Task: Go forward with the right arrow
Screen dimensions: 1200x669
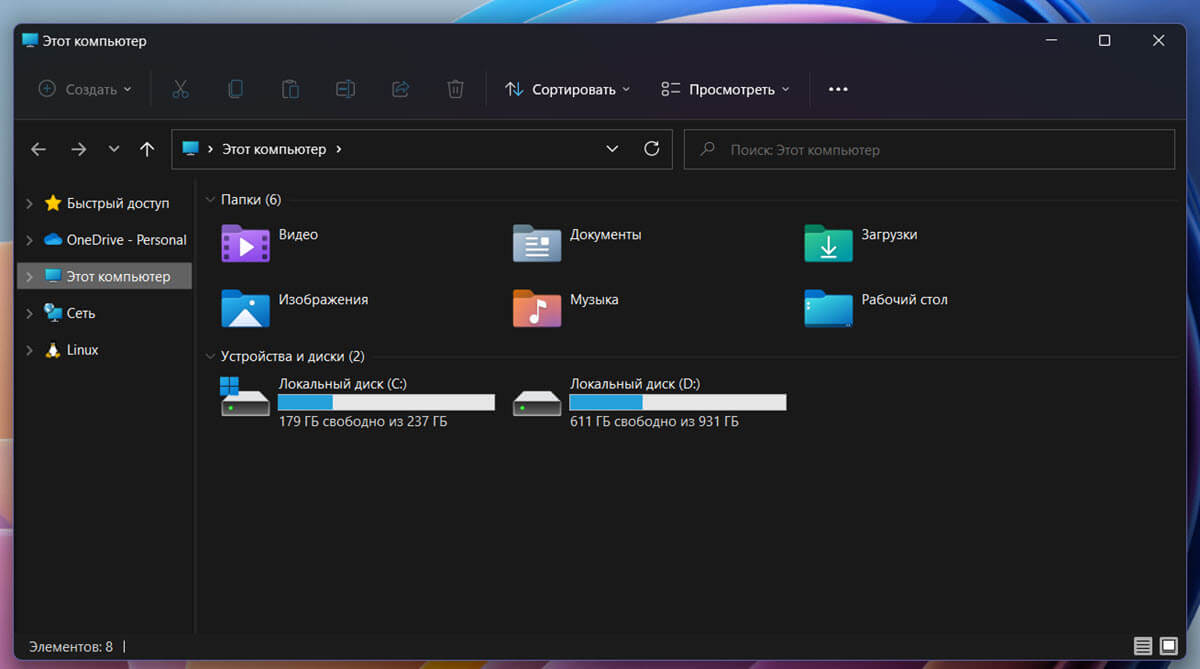Action: [x=79, y=149]
